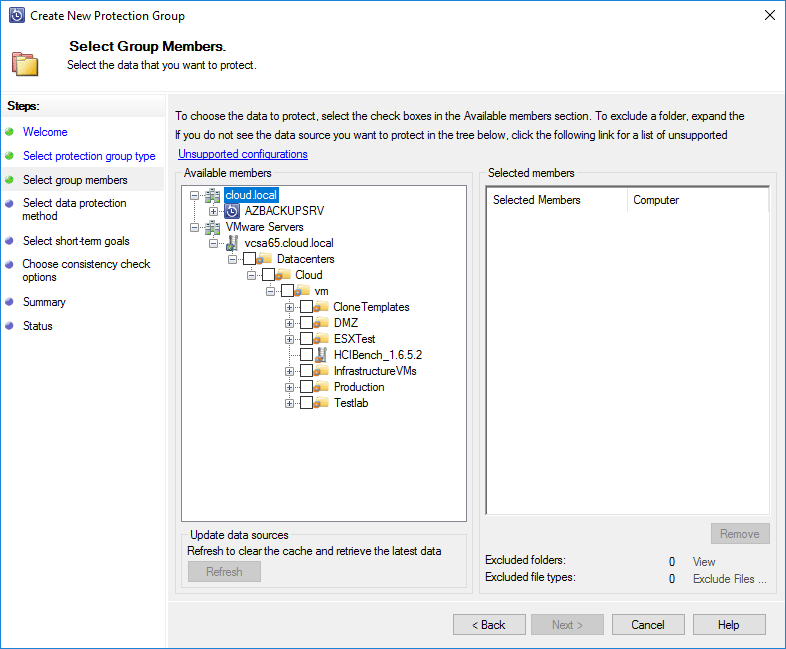Click the cloud.local domain icon
Screen dimensions: 786x649
coord(212,195)
